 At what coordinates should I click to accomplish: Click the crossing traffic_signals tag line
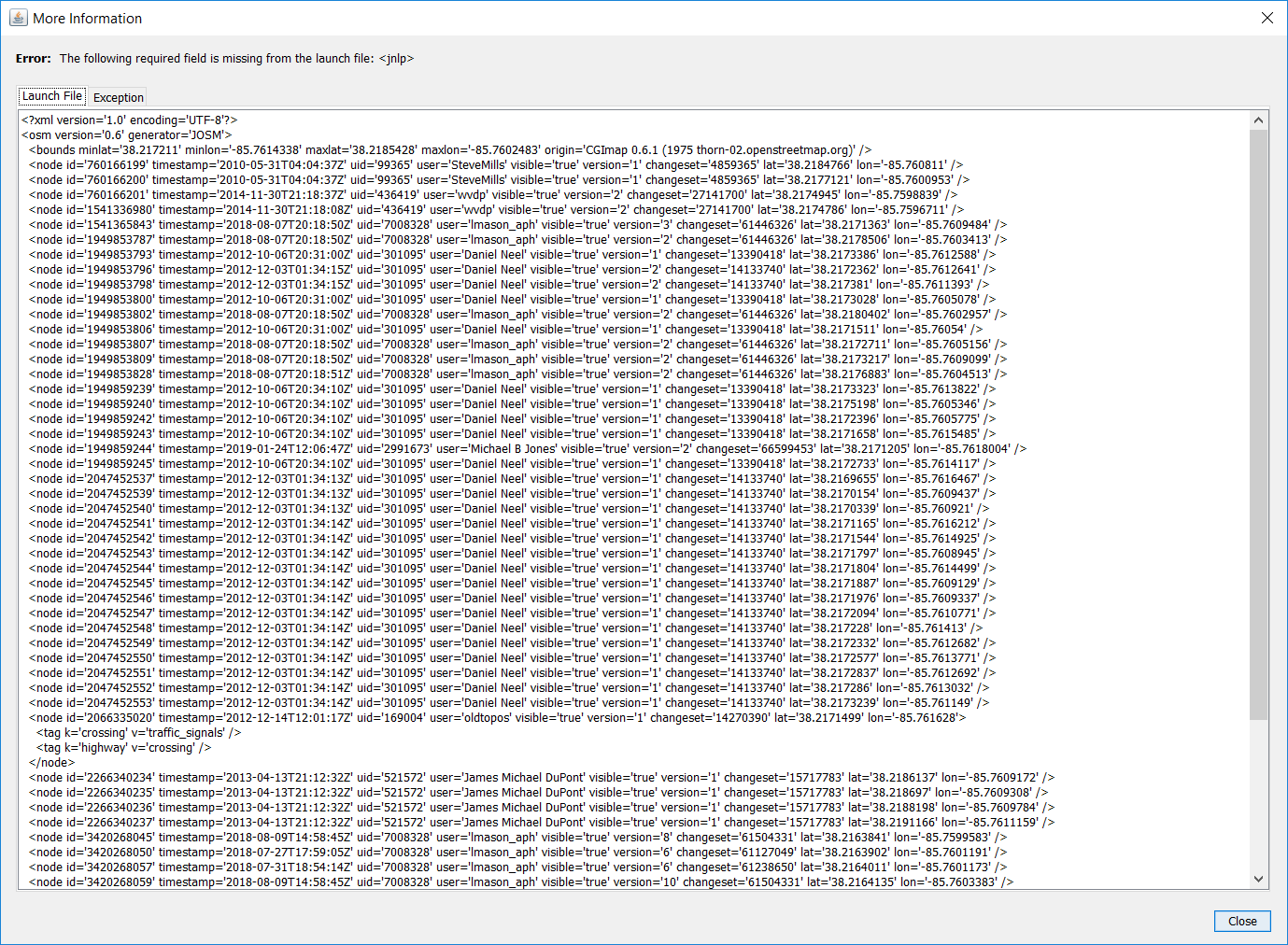click(138, 733)
